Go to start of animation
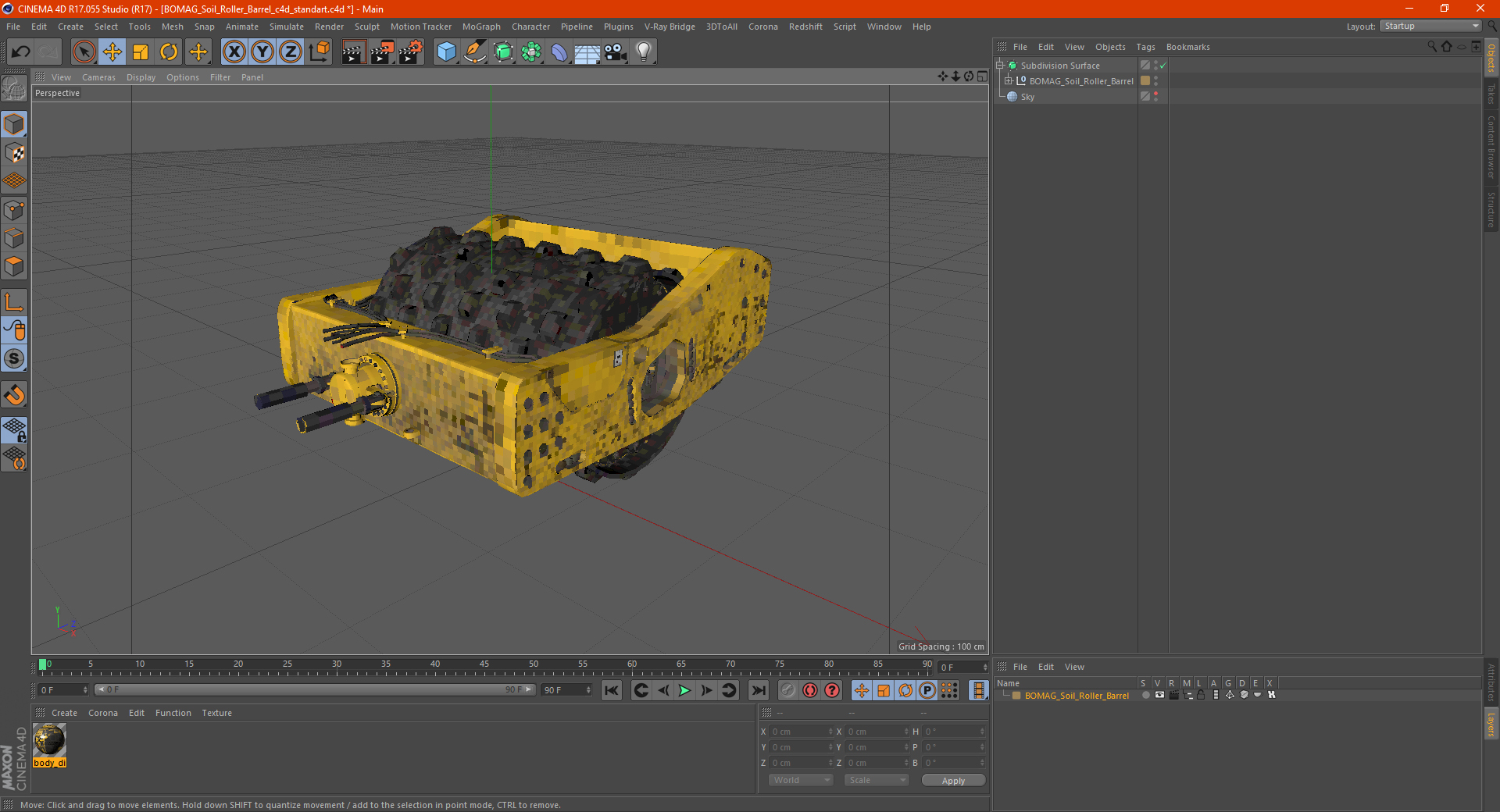1500x812 pixels. 612,690
